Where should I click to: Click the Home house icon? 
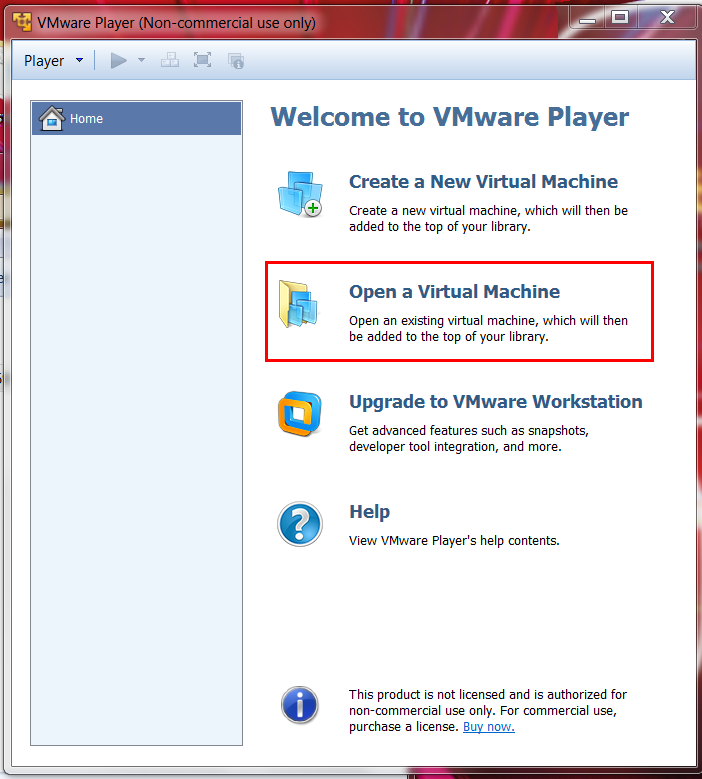click(x=52, y=118)
